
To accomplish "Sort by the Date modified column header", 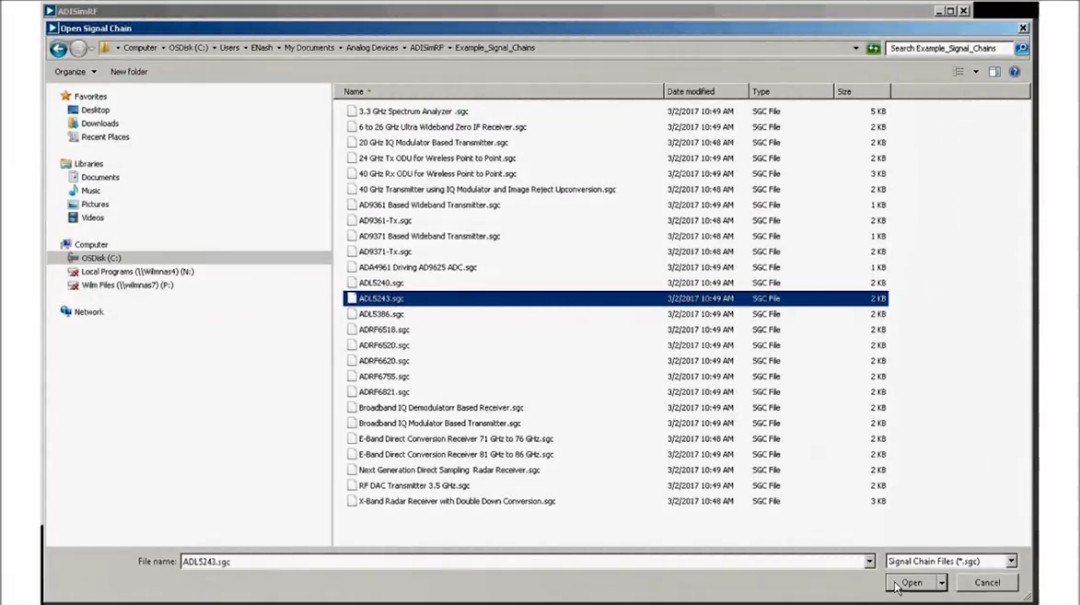I will point(706,92).
